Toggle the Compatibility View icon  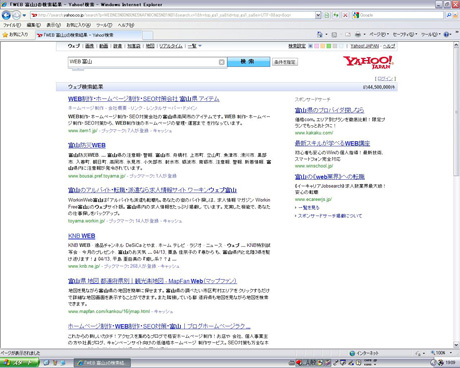click(x=327, y=15)
